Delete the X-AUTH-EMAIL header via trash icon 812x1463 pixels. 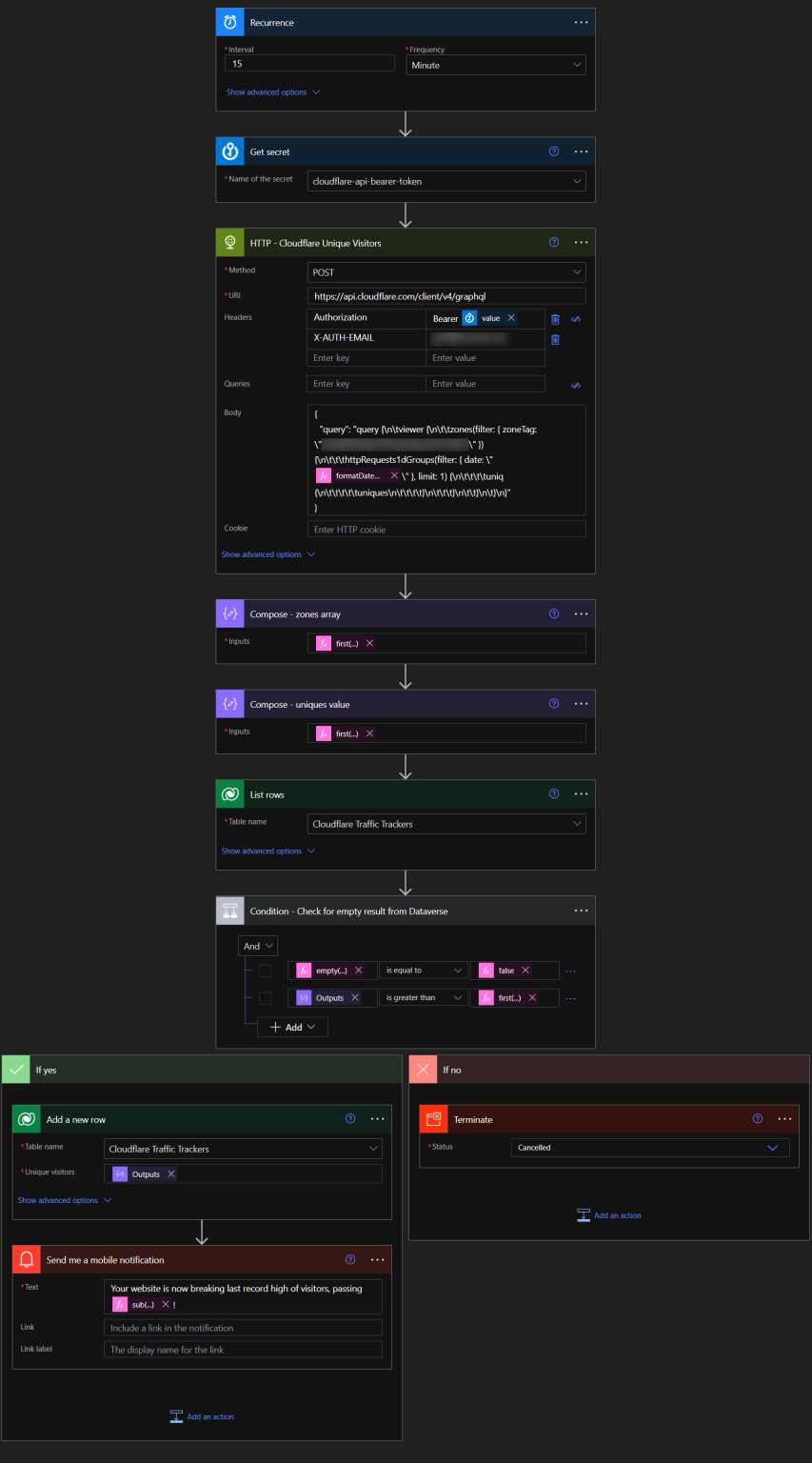tap(555, 339)
